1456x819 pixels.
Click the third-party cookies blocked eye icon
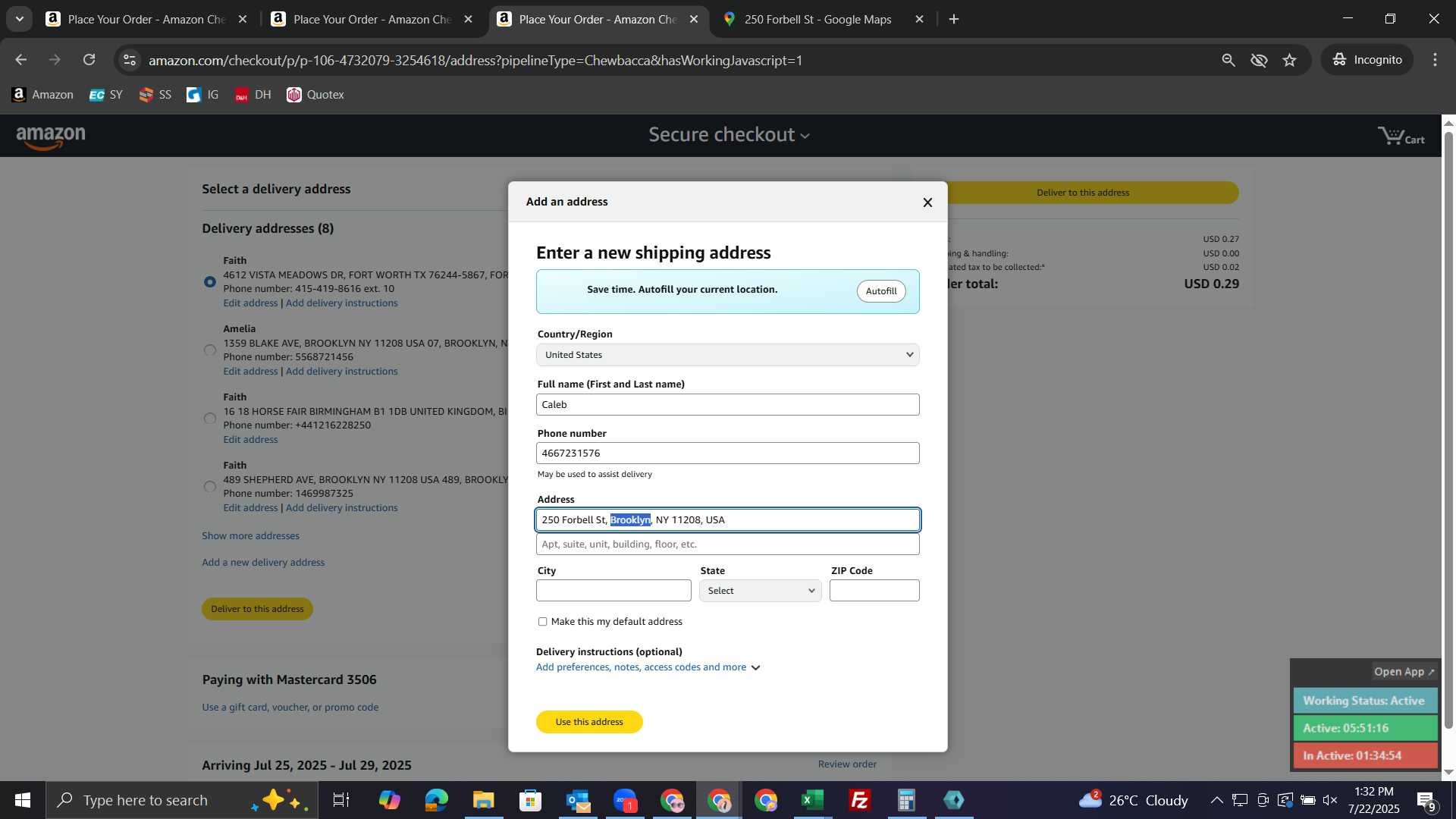1260,60
